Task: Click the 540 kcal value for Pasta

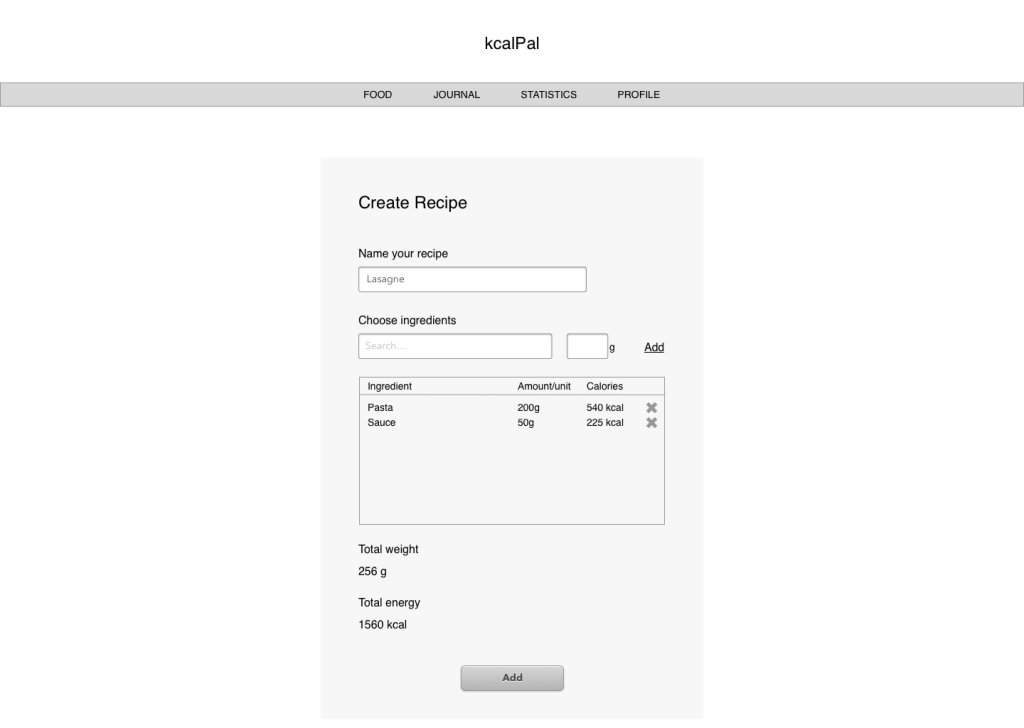Action: 604,408
